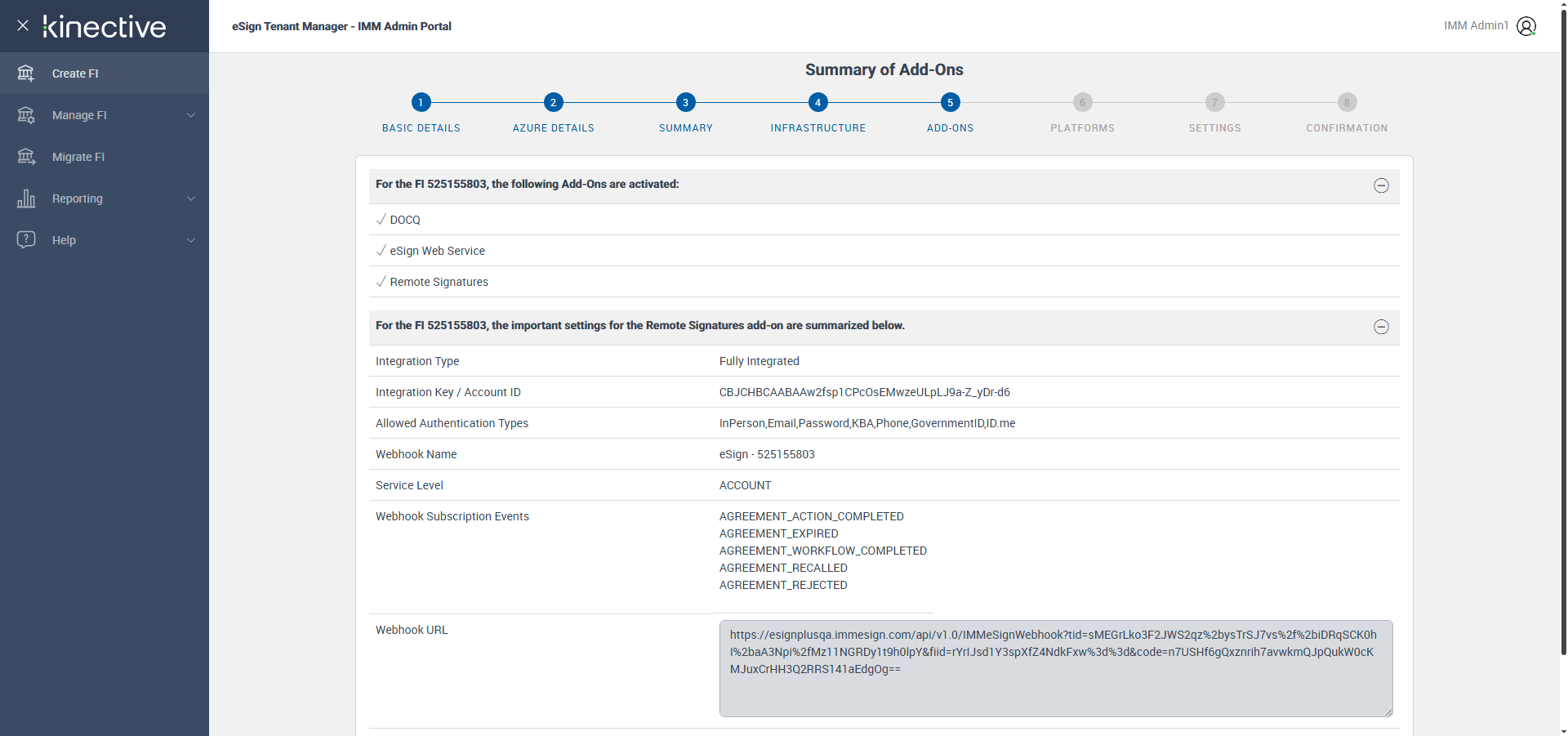Open Reporting menu item
1568x736 pixels.
click(105, 198)
